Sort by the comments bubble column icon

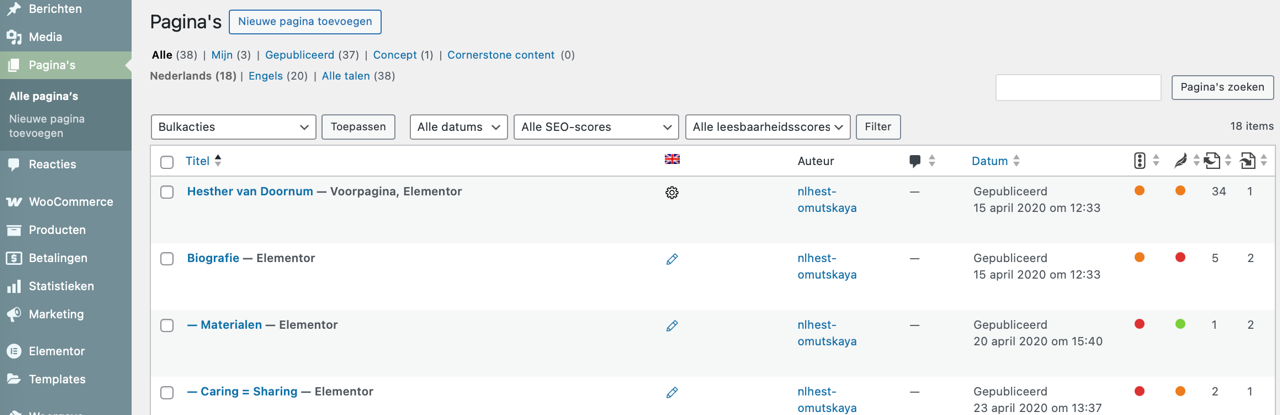(x=915, y=161)
